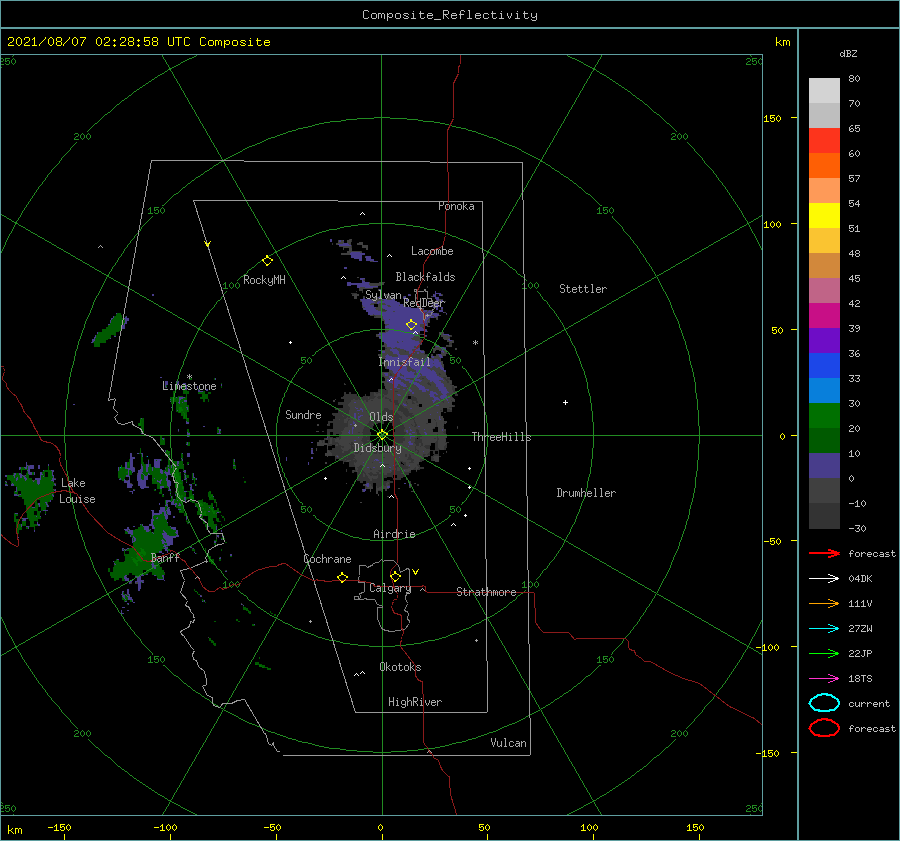Select the red 65 dBZ color swatch
This screenshot has width=900, height=841.
[824, 141]
